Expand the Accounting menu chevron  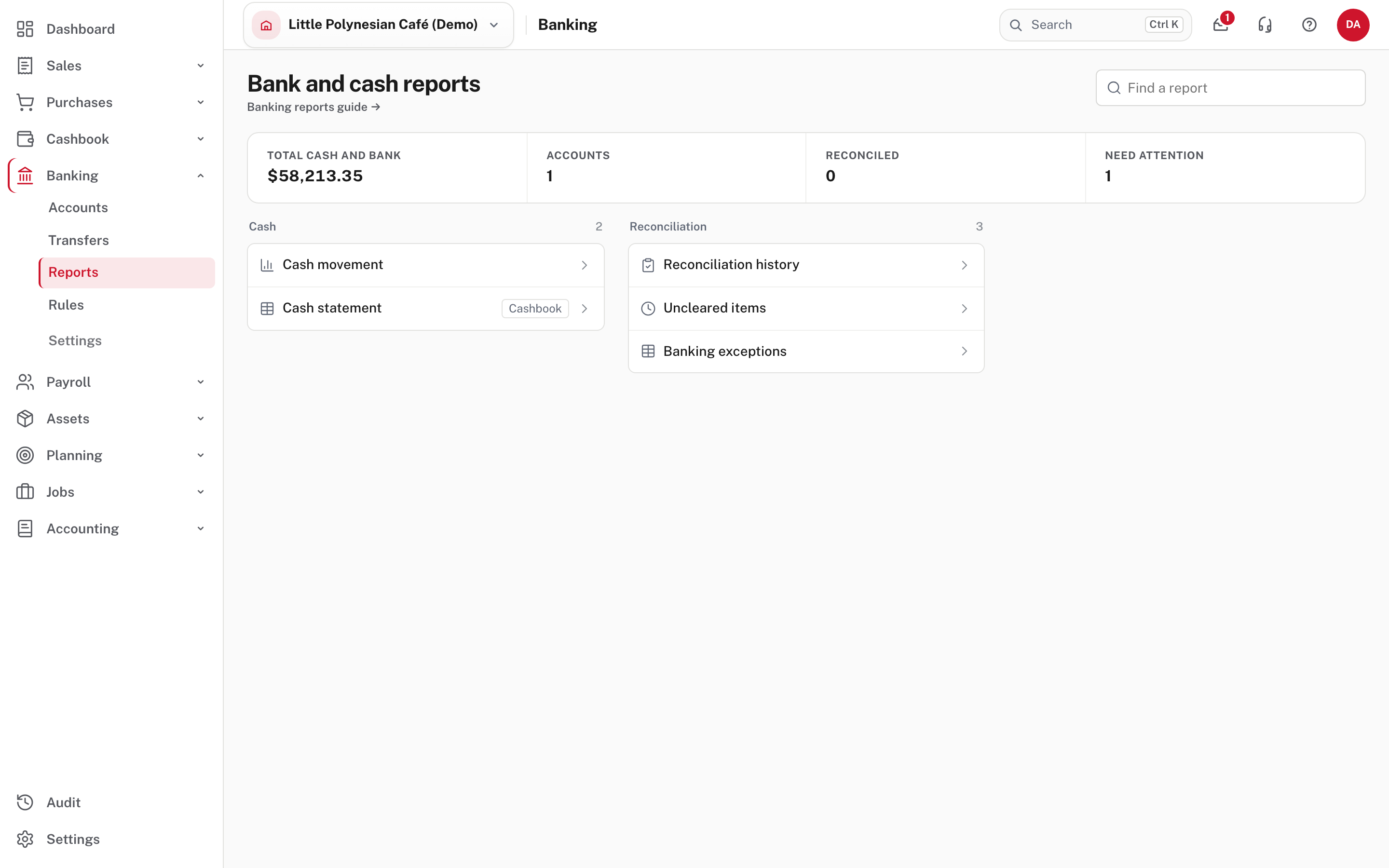click(x=200, y=529)
